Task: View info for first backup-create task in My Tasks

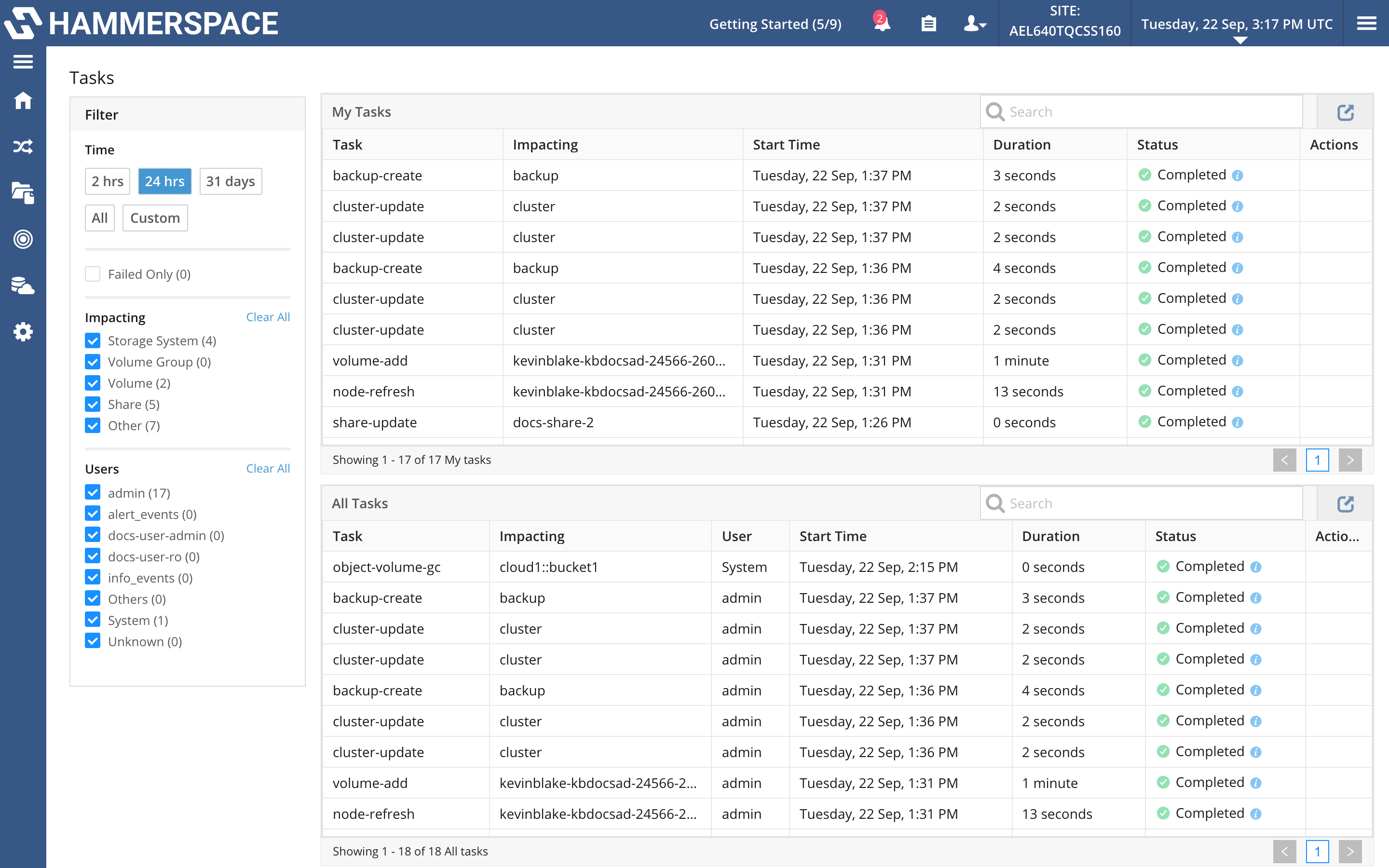Action: (1238, 176)
